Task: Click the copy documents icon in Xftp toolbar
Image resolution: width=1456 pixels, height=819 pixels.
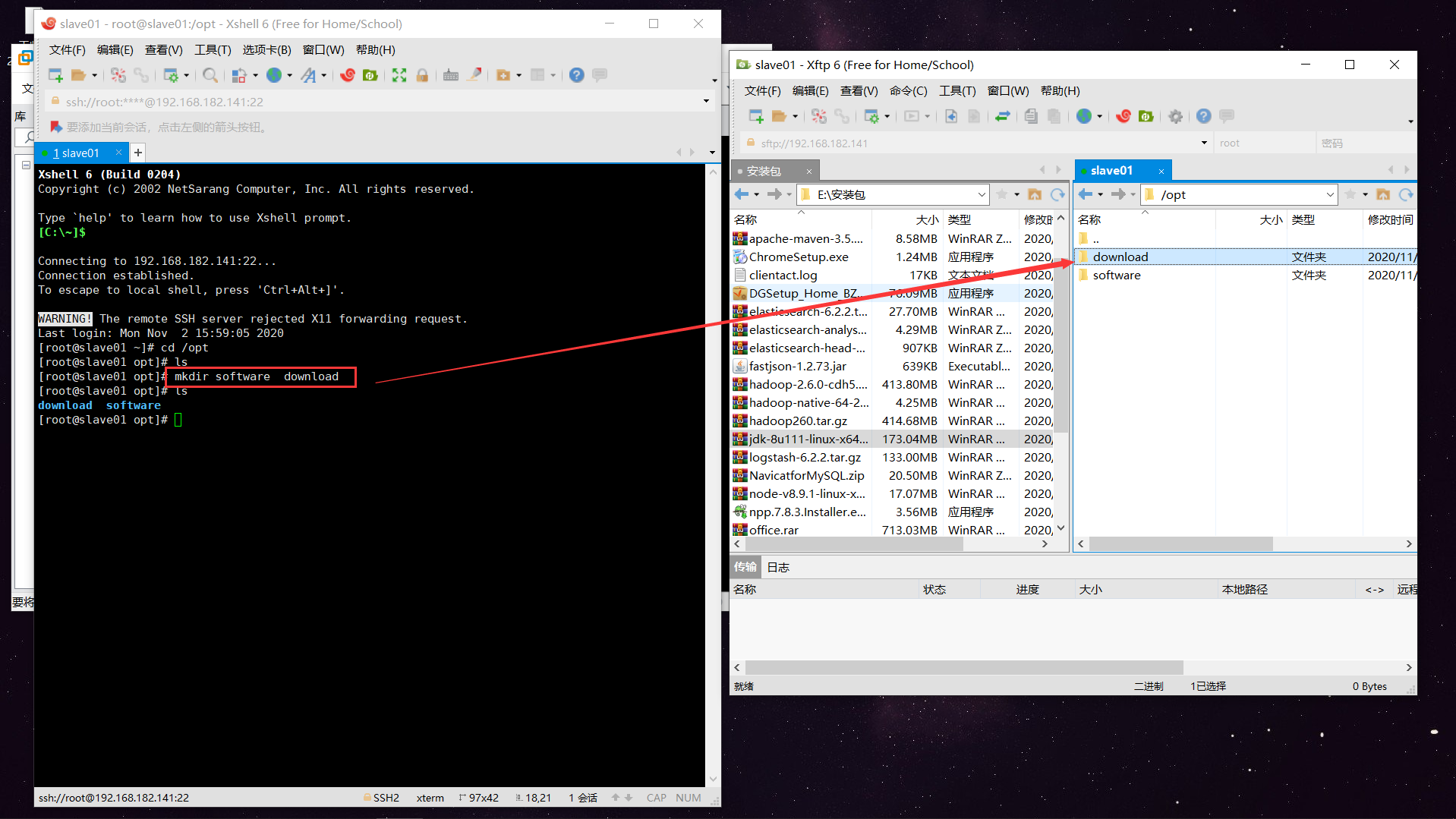Action: (x=1031, y=116)
